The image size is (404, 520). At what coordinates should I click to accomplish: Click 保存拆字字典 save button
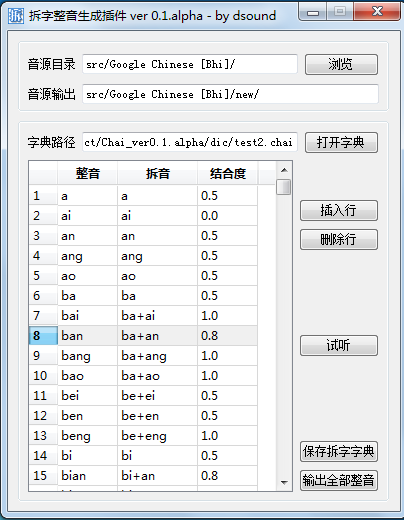339,451
